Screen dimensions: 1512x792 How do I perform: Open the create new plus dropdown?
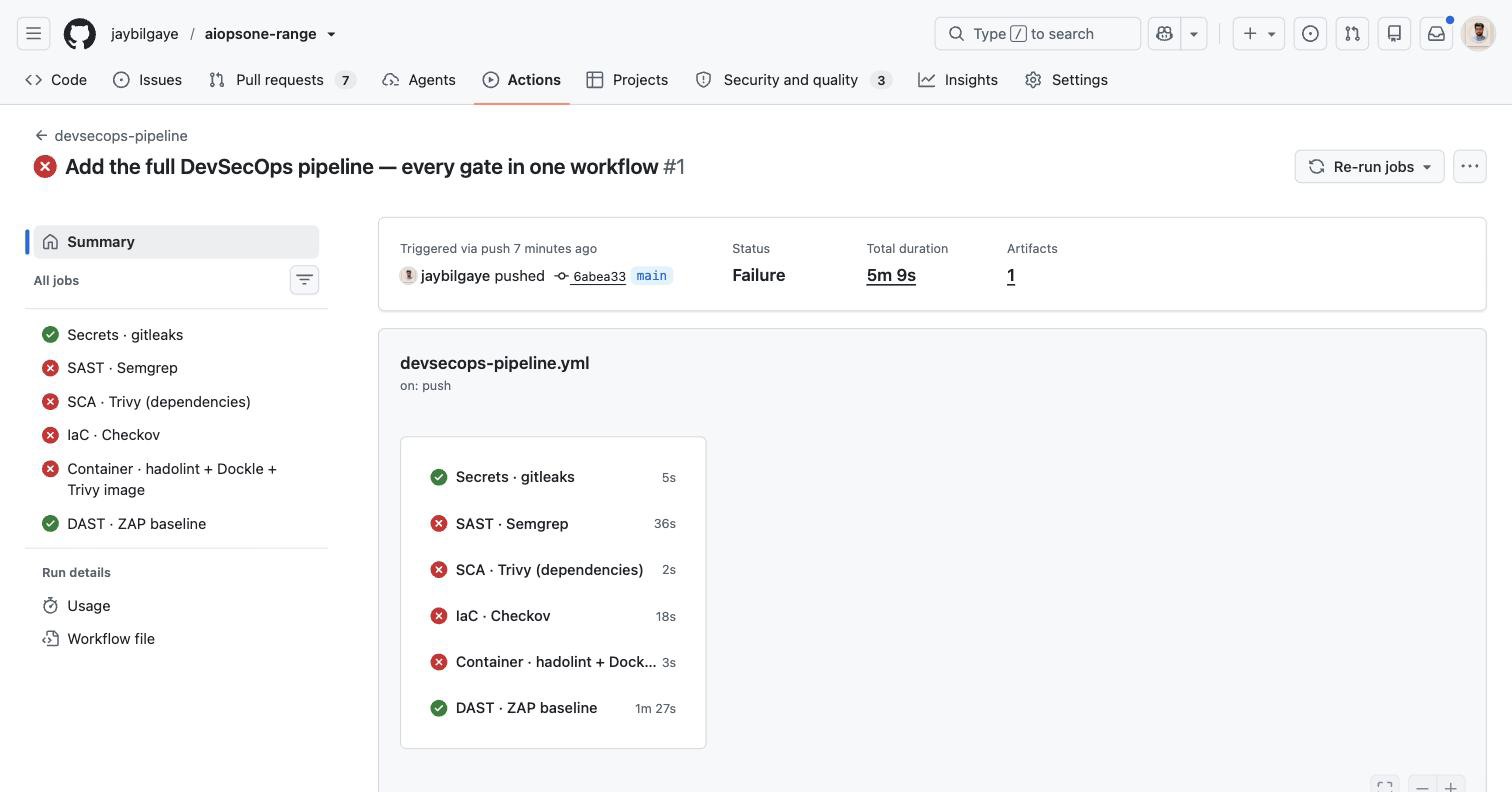pyautogui.click(x=1258, y=33)
